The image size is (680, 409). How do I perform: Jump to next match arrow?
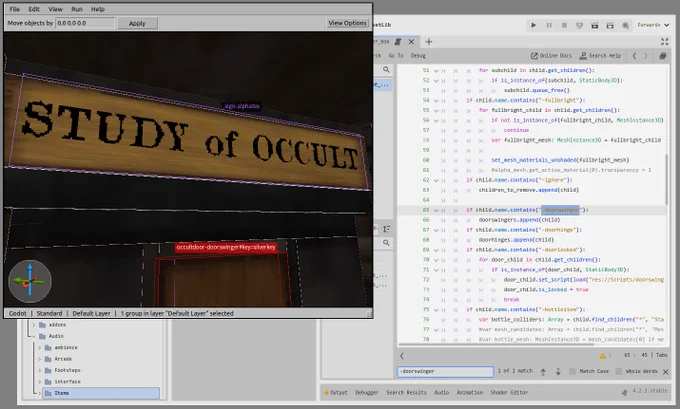(558, 371)
